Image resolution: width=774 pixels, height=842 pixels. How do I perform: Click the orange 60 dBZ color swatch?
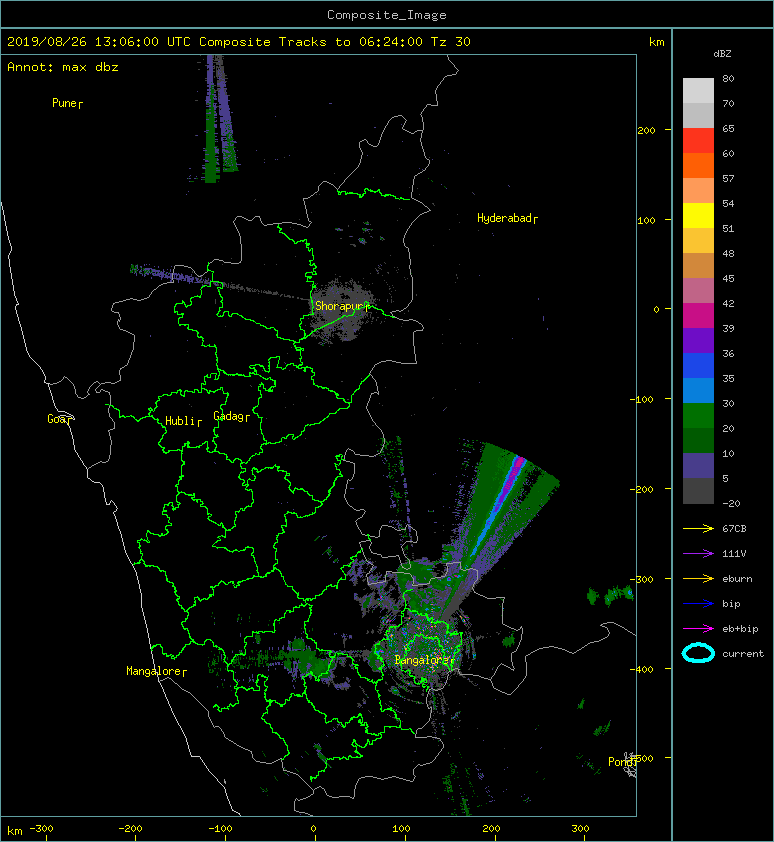pos(698,165)
